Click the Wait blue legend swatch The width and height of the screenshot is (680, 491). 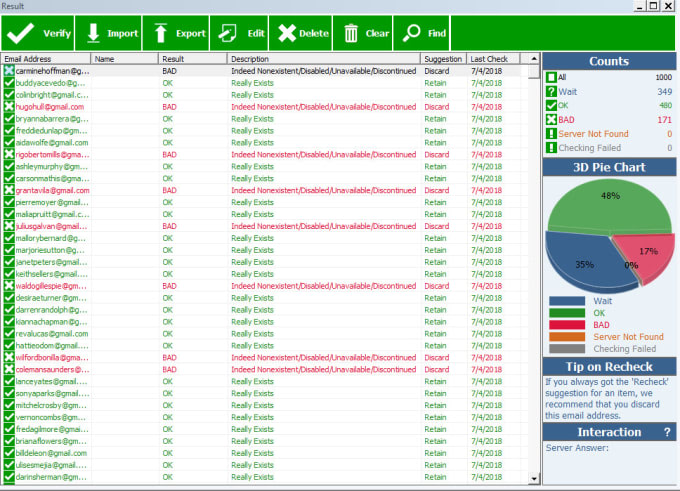tap(567, 301)
